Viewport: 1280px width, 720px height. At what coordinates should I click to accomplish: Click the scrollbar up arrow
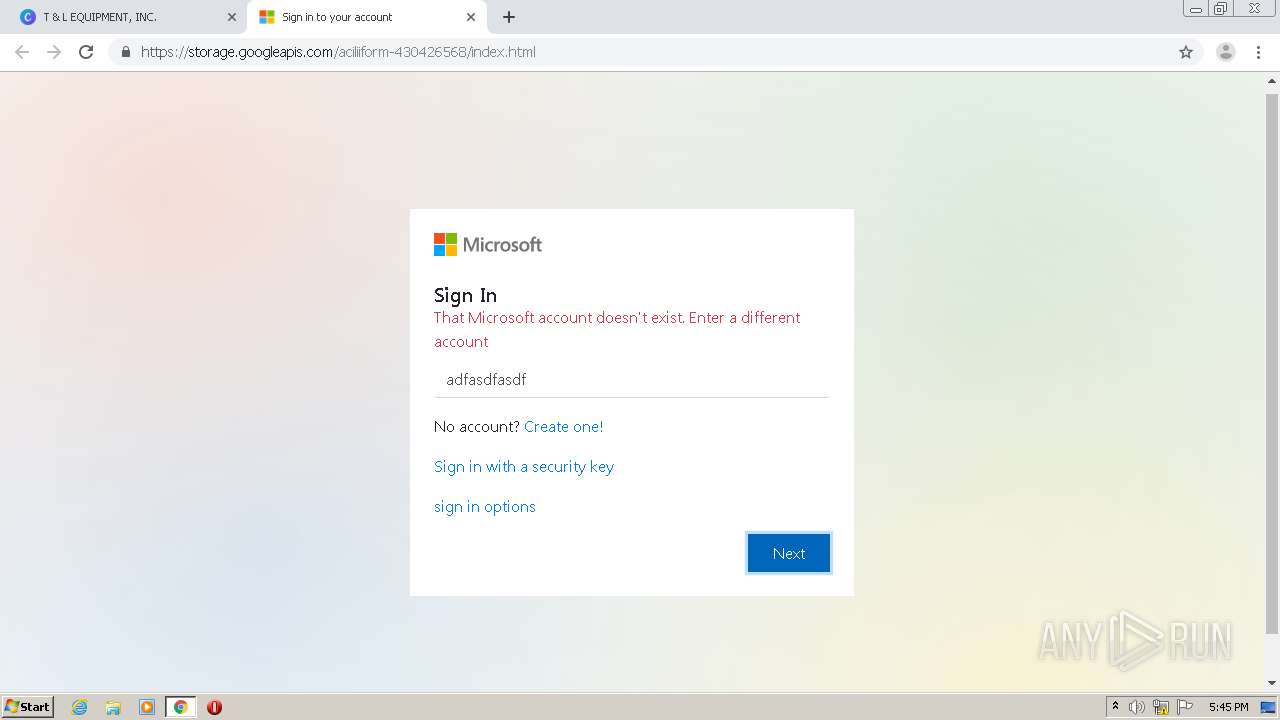coord(1272,80)
